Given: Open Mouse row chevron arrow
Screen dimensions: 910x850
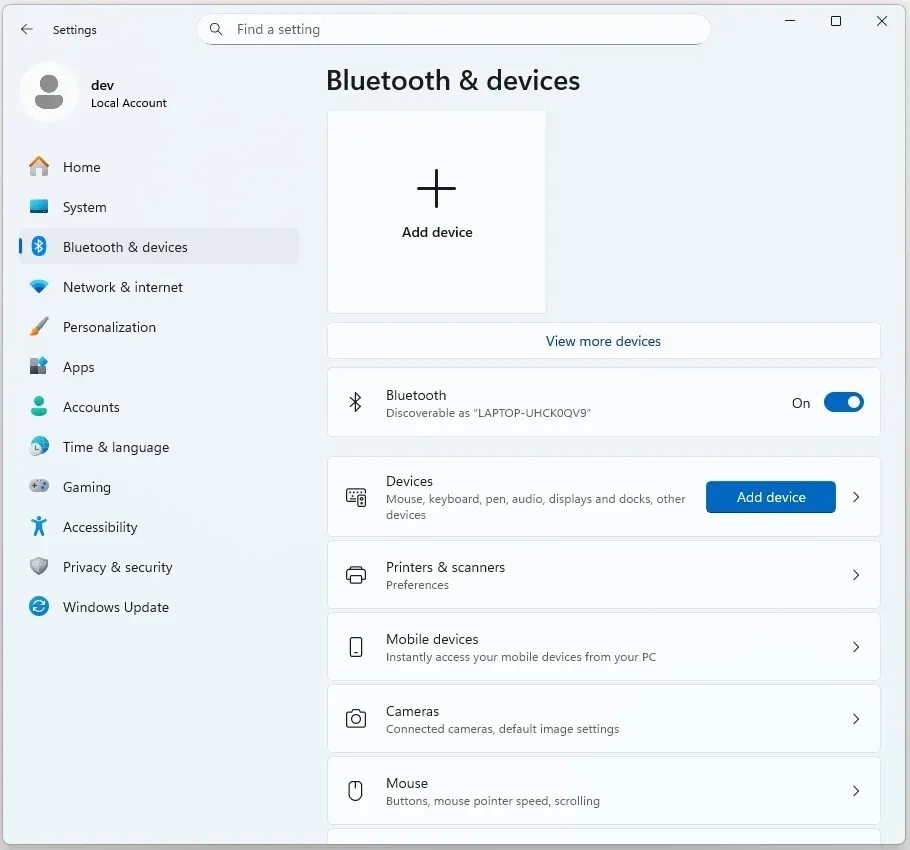Looking at the screenshot, I should pyautogui.click(x=856, y=791).
